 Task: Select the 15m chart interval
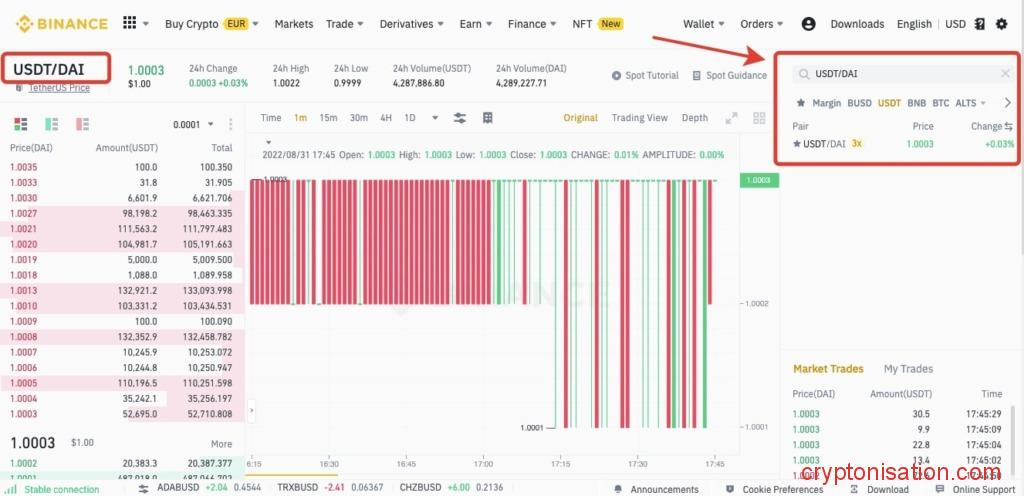coord(328,118)
